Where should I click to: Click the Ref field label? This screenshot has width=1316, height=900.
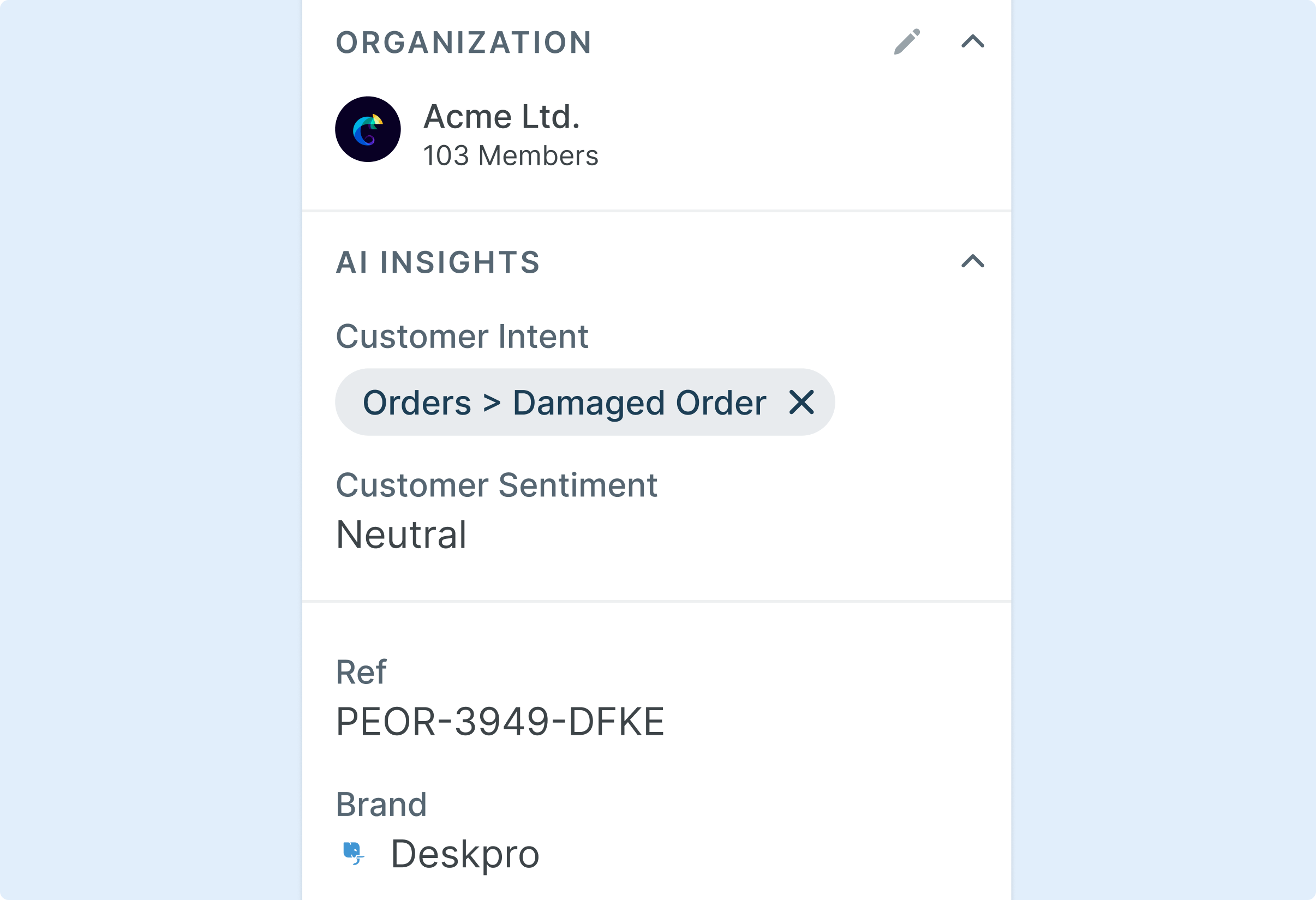click(361, 673)
